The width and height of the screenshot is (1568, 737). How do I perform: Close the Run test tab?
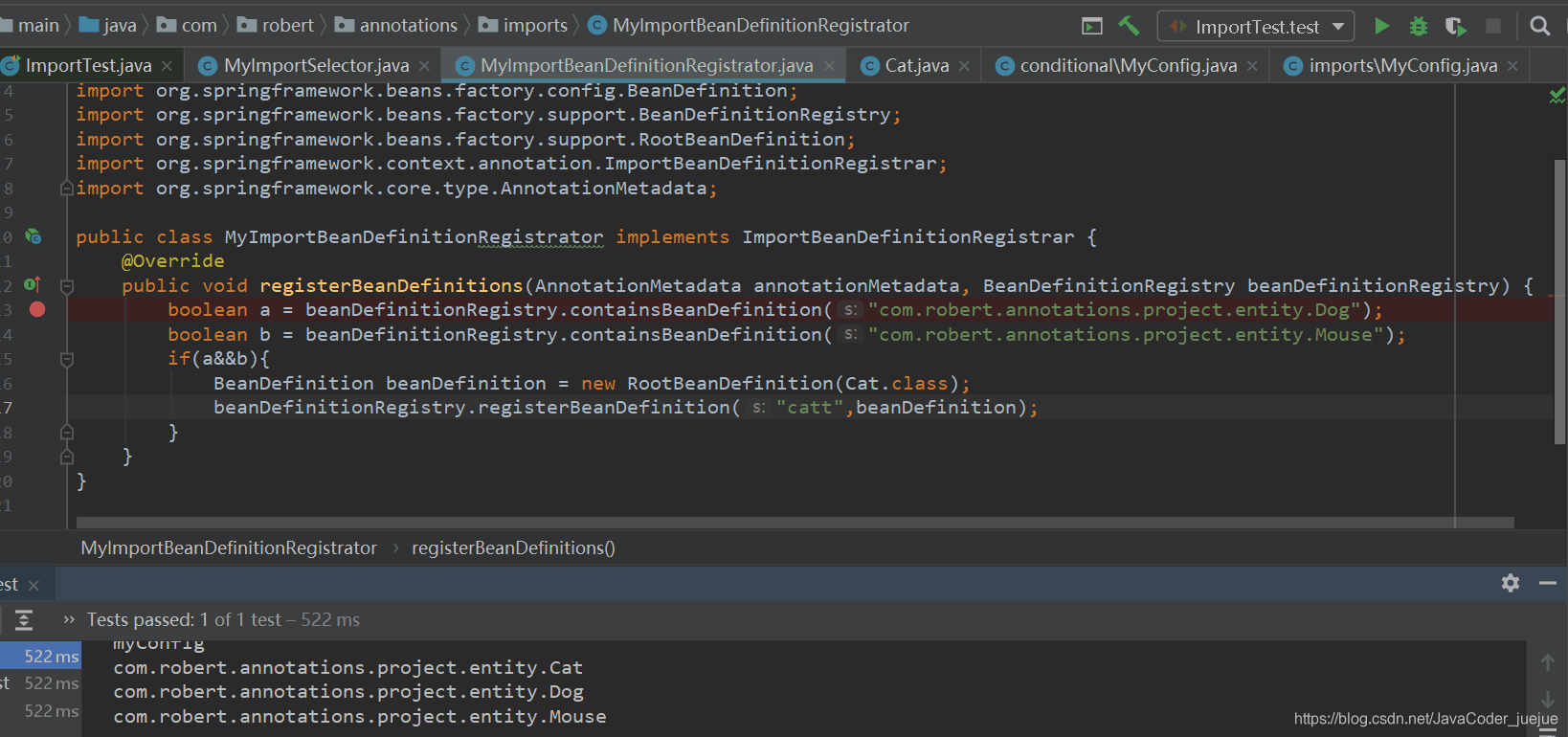click(x=34, y=585)
